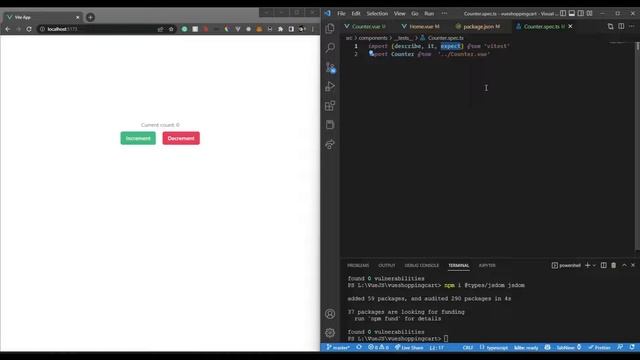Switch to the Debug Console tab

[422, 265]
